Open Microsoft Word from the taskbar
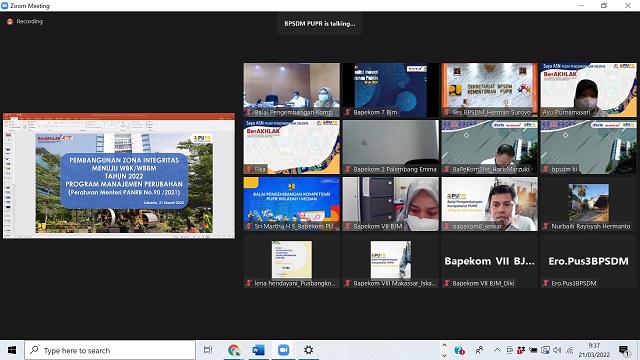 point(258,350)
